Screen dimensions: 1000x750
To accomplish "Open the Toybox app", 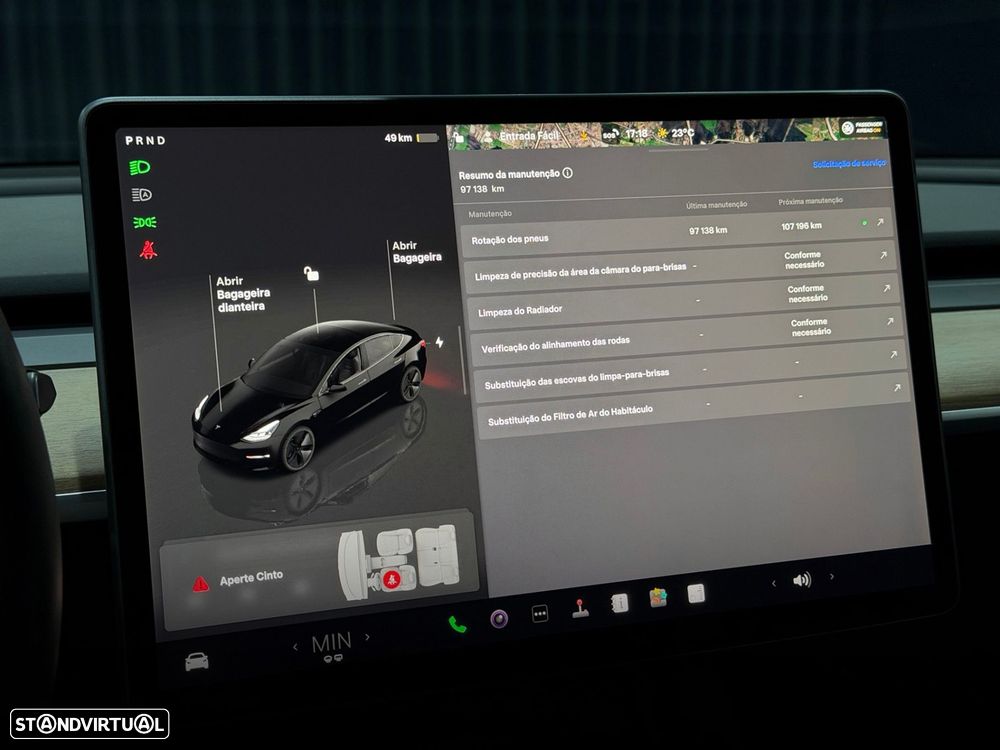I will pyautogui.click(x=658, y=598).
